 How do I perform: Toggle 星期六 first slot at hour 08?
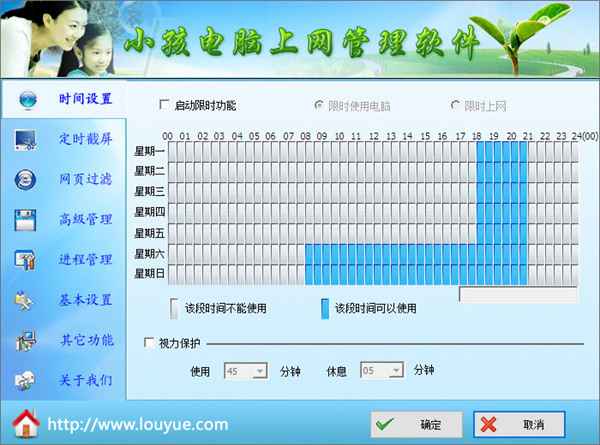click(x=309, y=254)
